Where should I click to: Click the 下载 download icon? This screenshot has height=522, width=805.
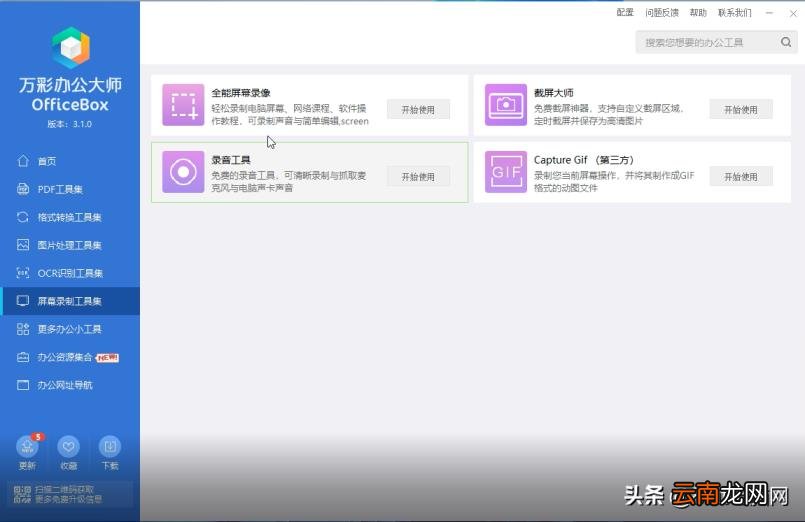[110, 447]
